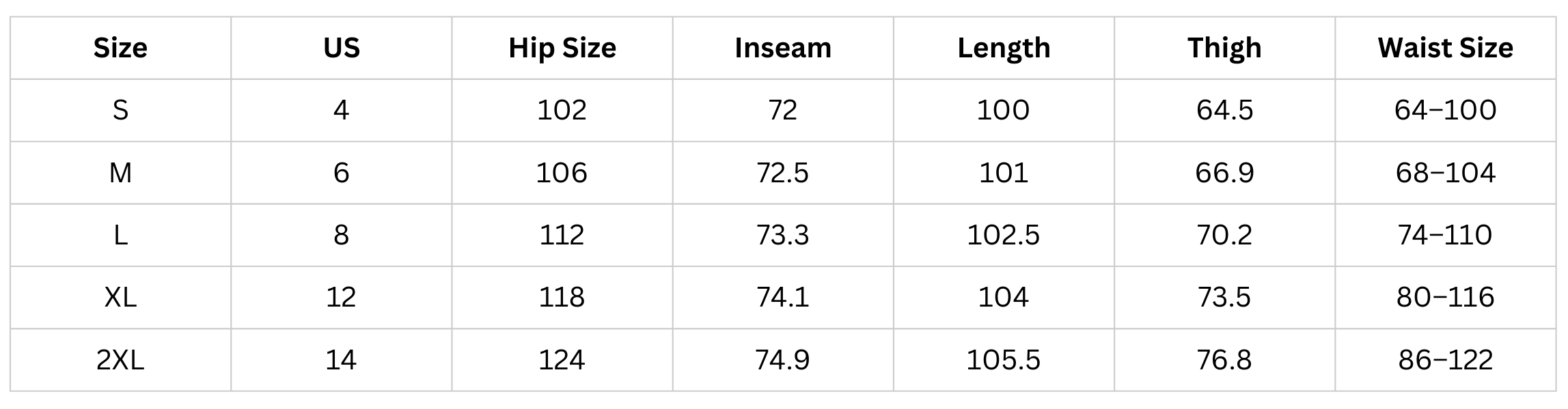Screen dimensions: 1568x409
Task: Click waist size cell 64–100
Action: coord(1445,110)
